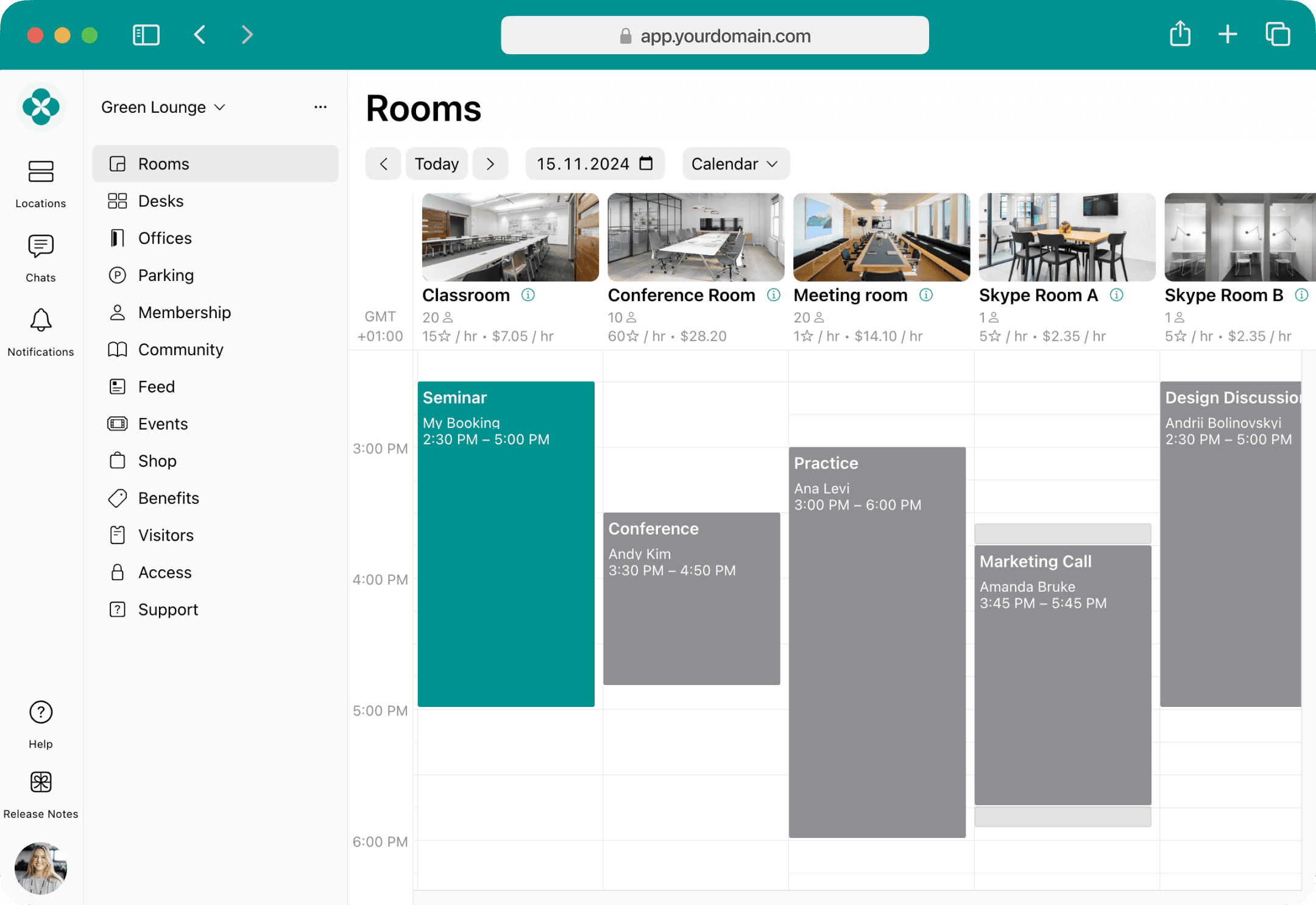Viewport: 1316px width, 905px height.
Task: Click the Access section icon
Action: [x=117, y=572]
